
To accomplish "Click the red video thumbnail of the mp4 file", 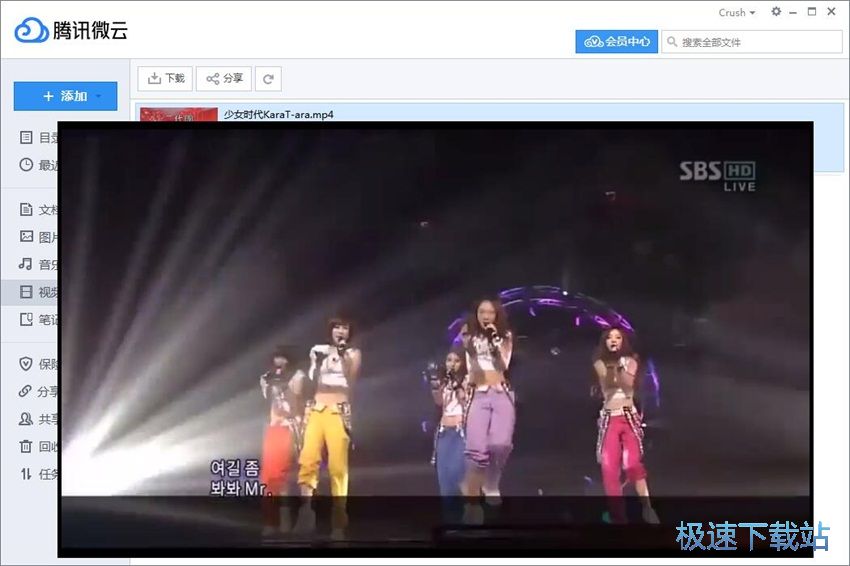I will [x=179, y=114].
